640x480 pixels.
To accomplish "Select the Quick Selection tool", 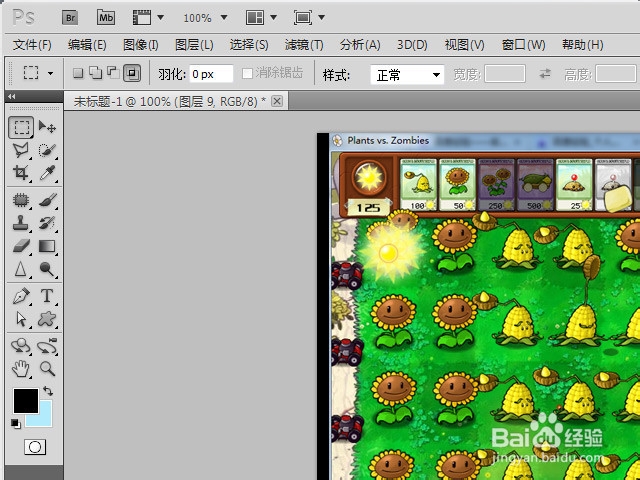I will coord(47,150).
